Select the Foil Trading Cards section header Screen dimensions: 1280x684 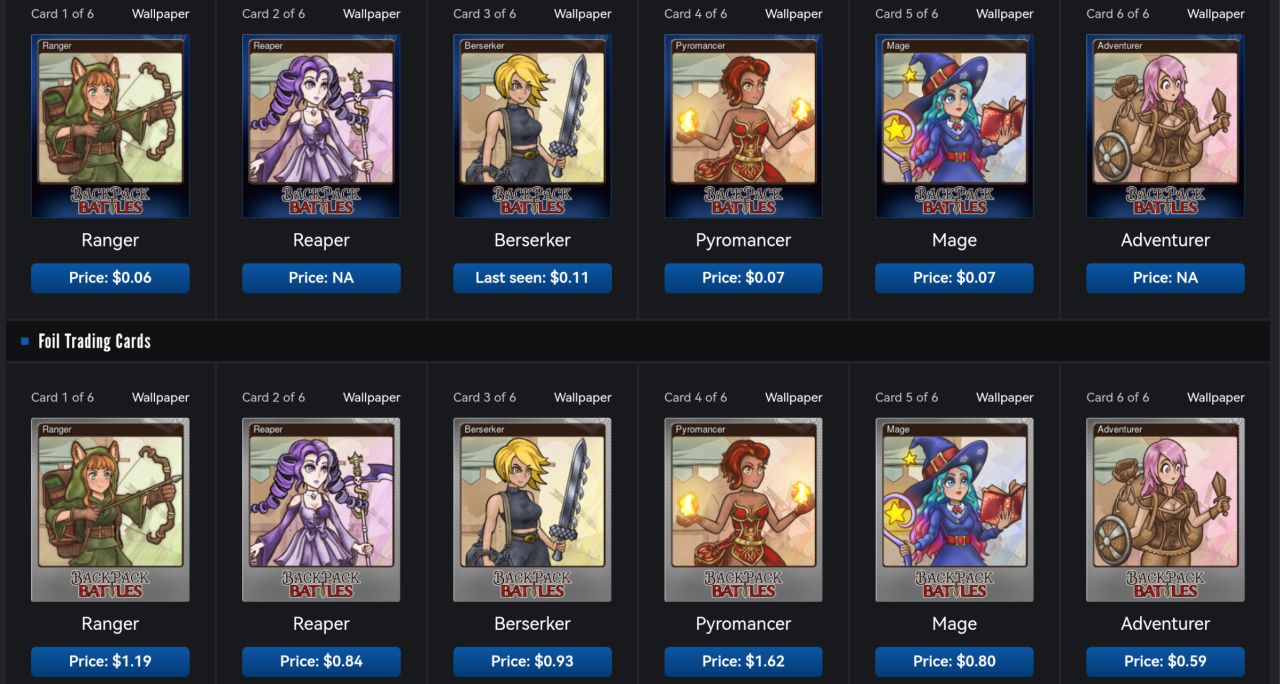click(94, 341)
